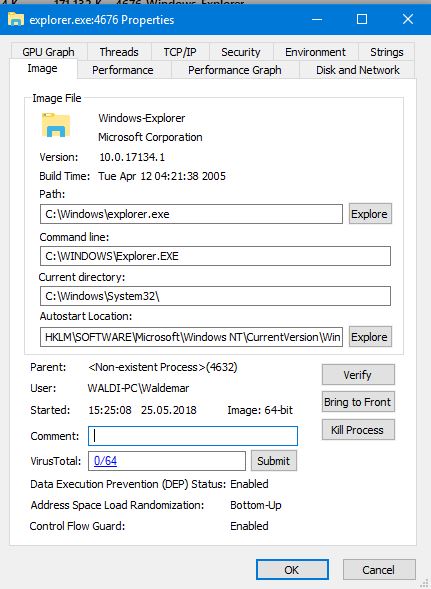The height and width of the screenshot is (589, 431).
Task: Click the Bottom-Up ASLR value
Action: click(256, 505)
